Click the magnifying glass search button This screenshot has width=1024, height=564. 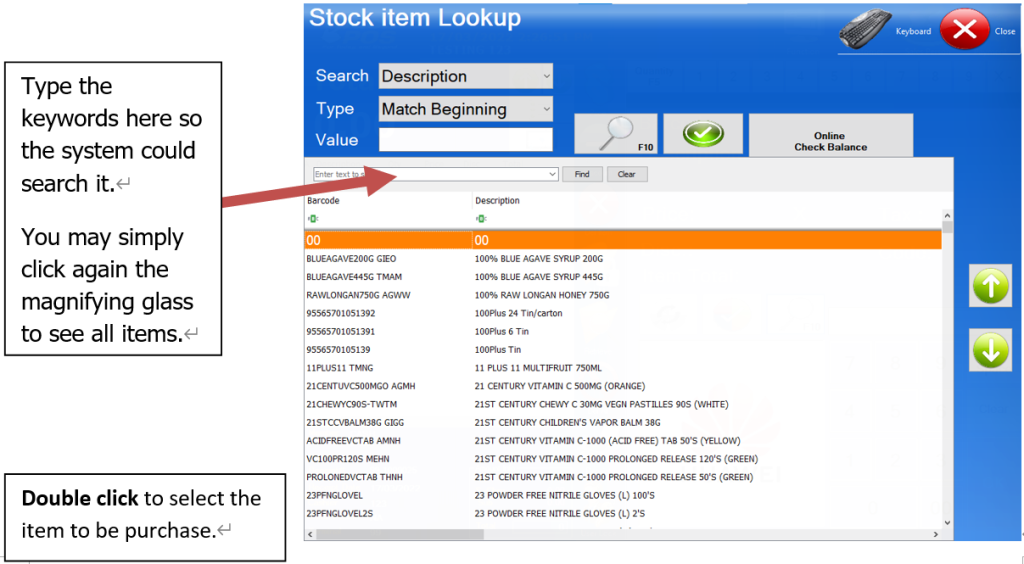click(x=614, y=134)
